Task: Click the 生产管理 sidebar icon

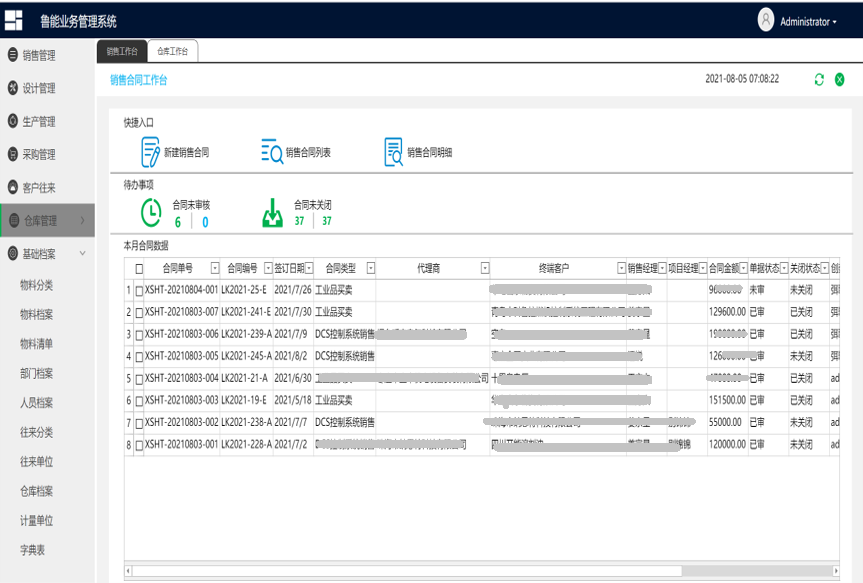Action: [13, 121]
